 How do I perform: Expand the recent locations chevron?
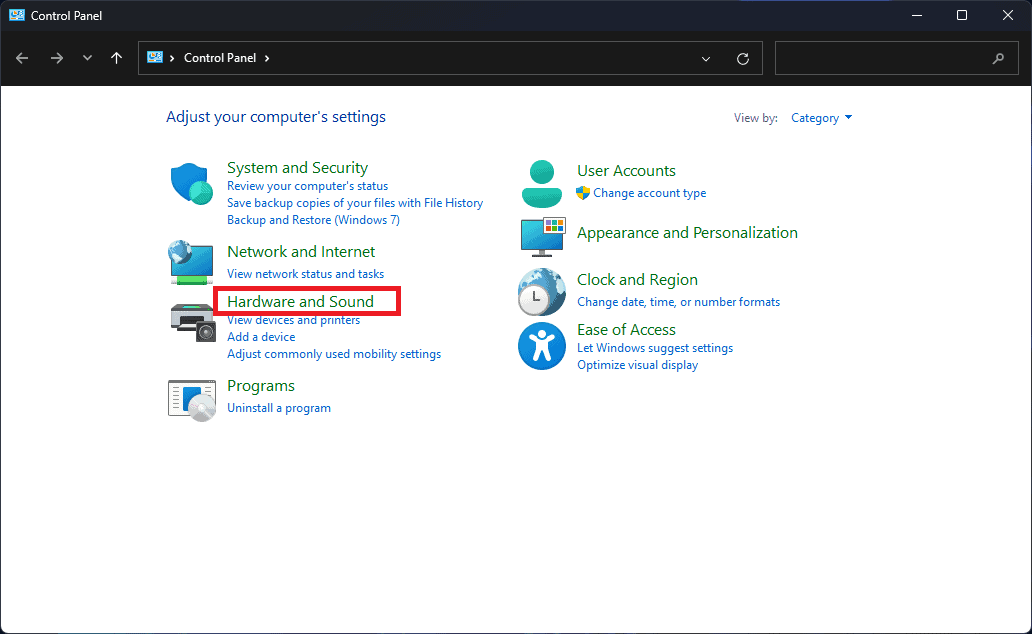point(87,58)
